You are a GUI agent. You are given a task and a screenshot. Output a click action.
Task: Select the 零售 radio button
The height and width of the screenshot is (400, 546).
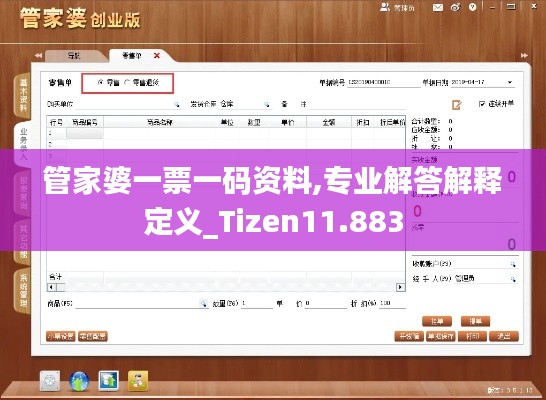(101, 83)
